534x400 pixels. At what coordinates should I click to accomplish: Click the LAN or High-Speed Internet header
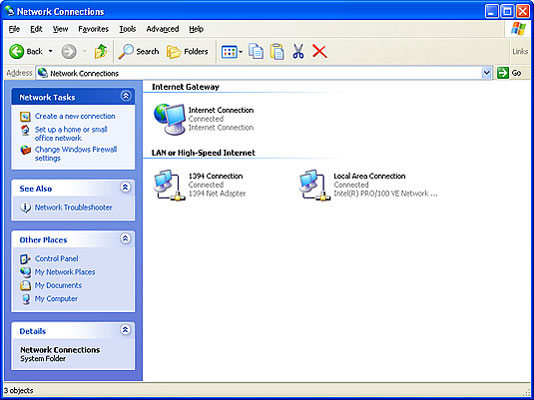(x=203, y=153)
